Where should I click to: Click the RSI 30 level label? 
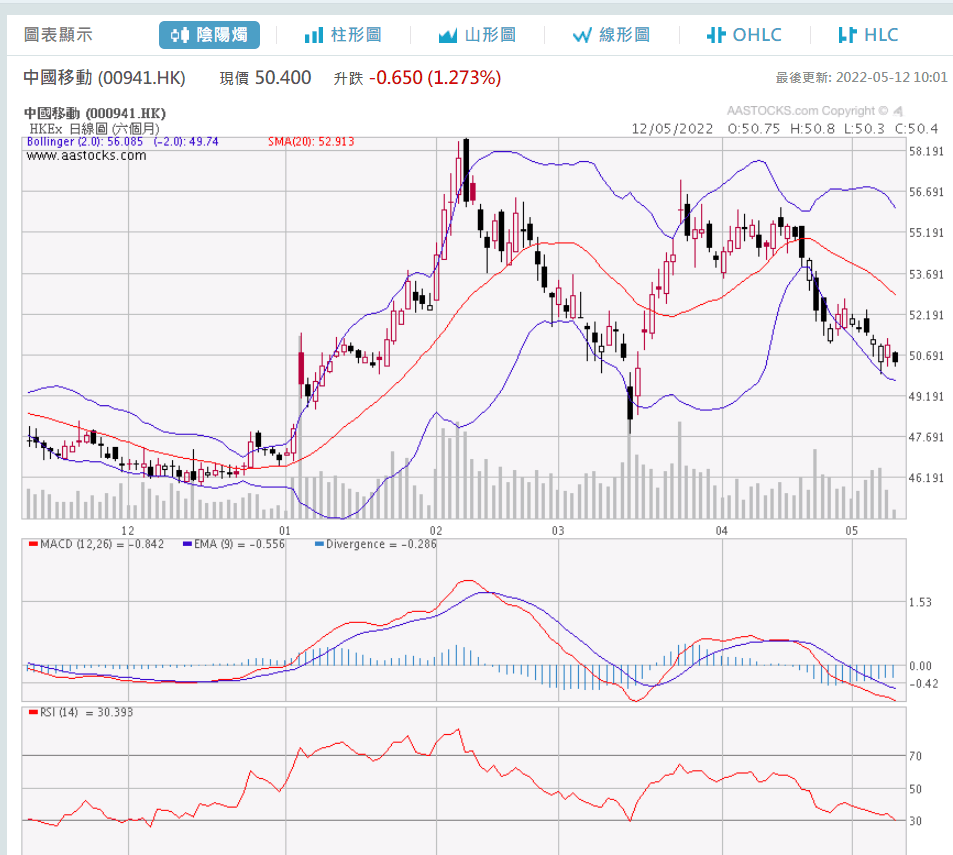pyautogui.click(x=915, y=821)
